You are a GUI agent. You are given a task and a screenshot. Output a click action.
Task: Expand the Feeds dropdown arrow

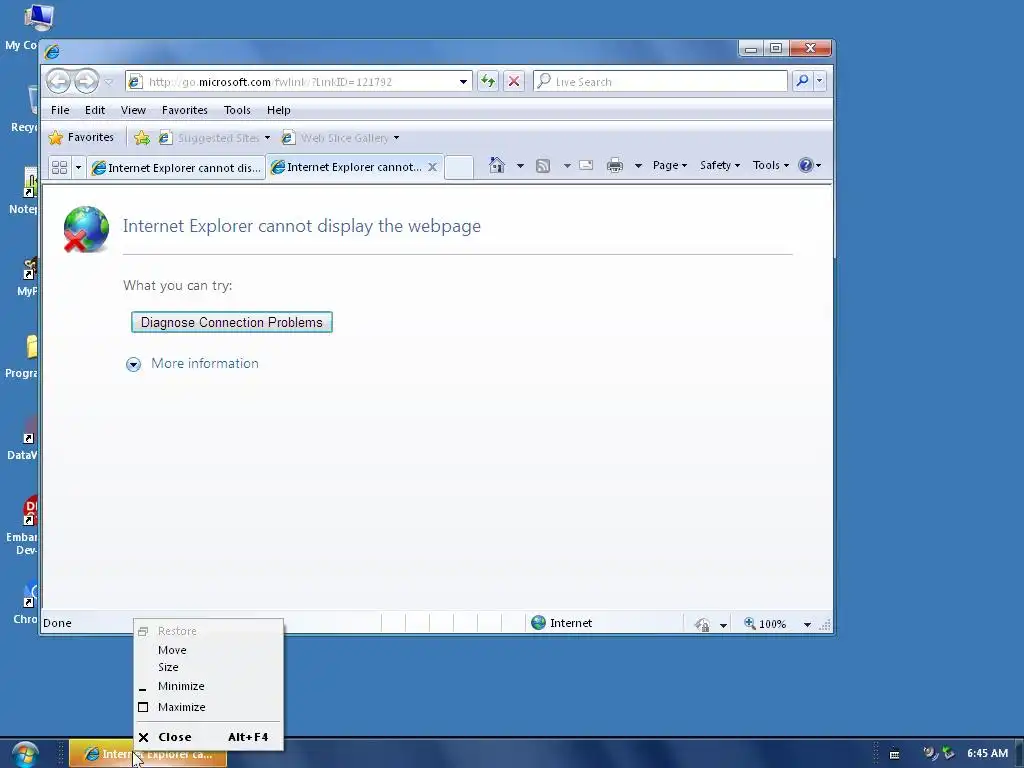coord(568,166)
